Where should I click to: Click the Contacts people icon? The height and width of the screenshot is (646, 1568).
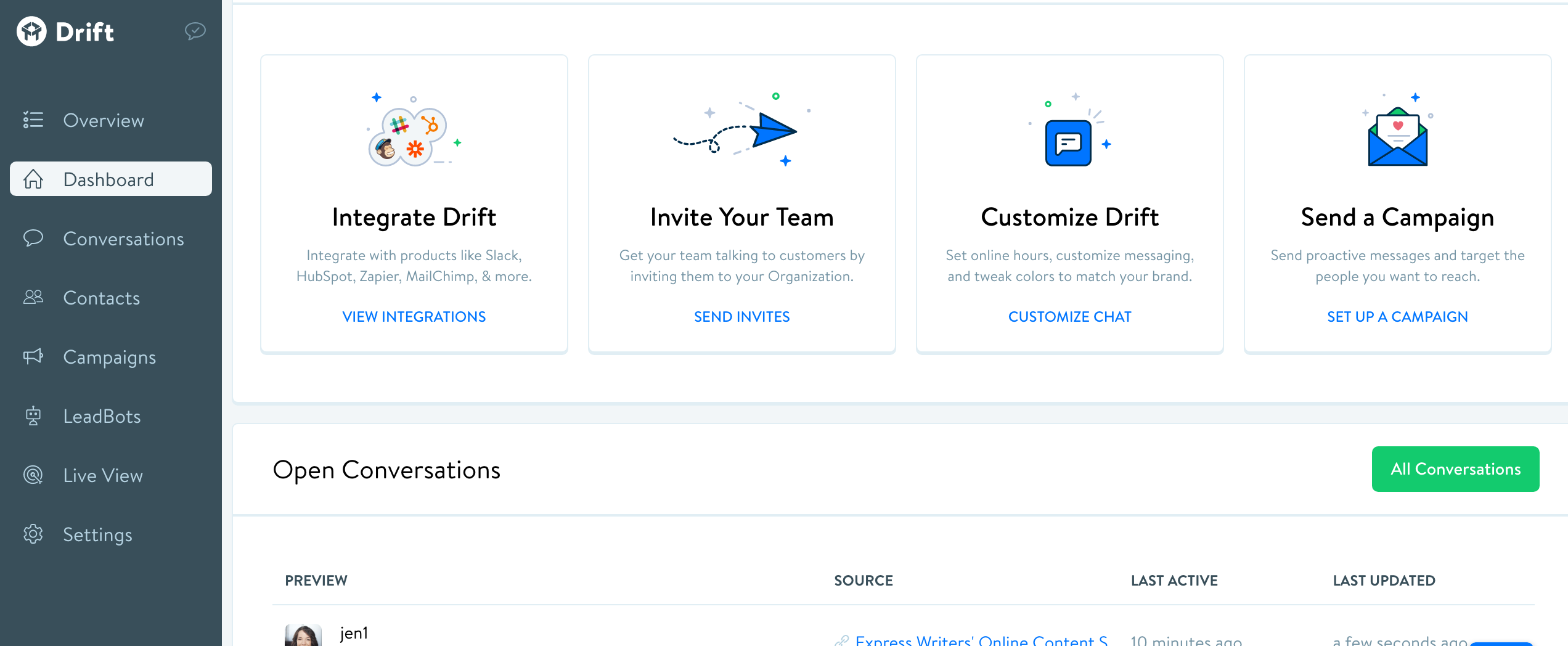click(33, 298)
